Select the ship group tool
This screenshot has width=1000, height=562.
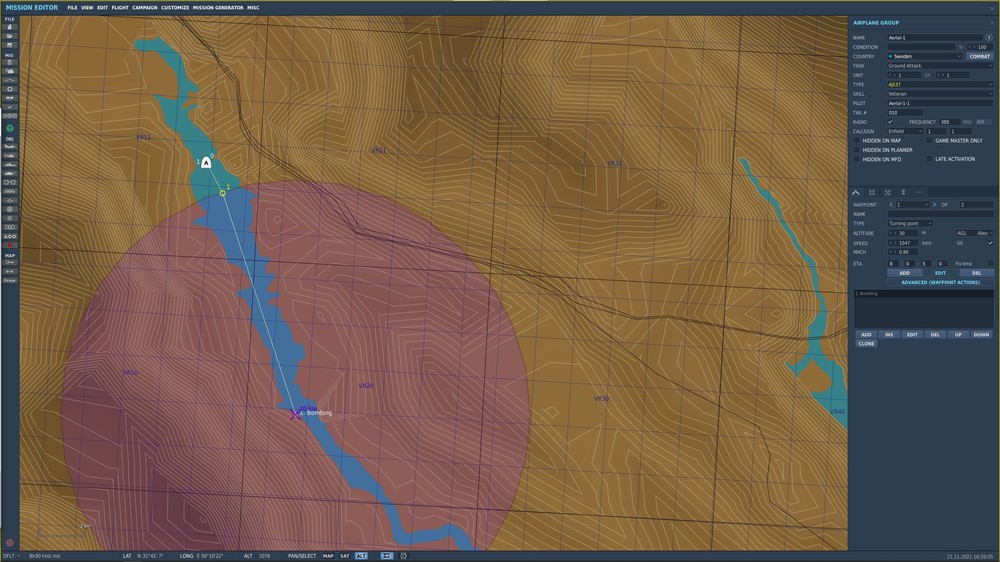pyautogui.click(x=10, y=164)
